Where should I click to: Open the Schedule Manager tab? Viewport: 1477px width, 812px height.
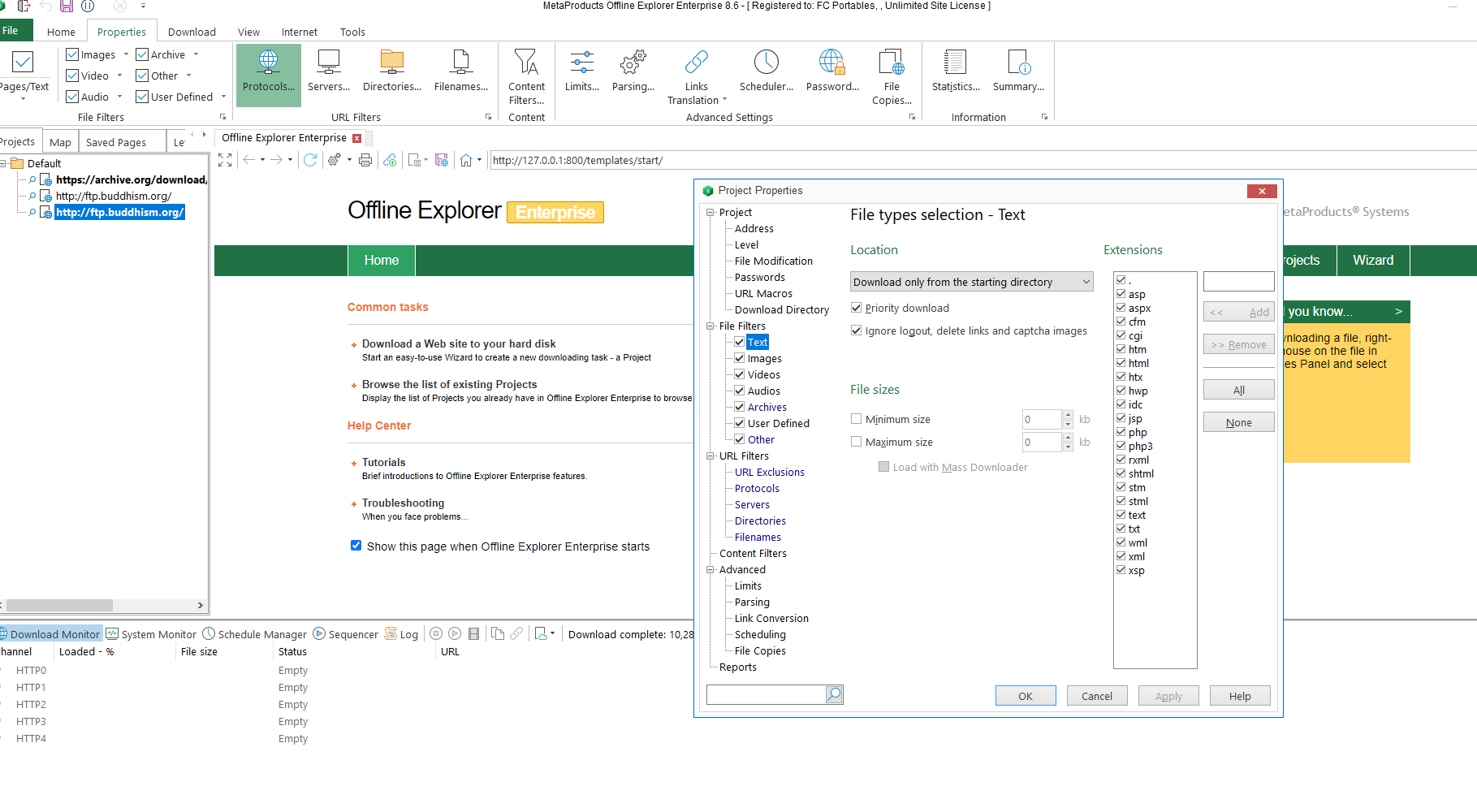[254, 634]
